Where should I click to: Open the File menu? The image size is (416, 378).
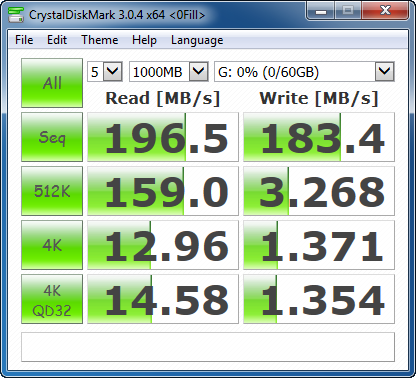[24, 40]
